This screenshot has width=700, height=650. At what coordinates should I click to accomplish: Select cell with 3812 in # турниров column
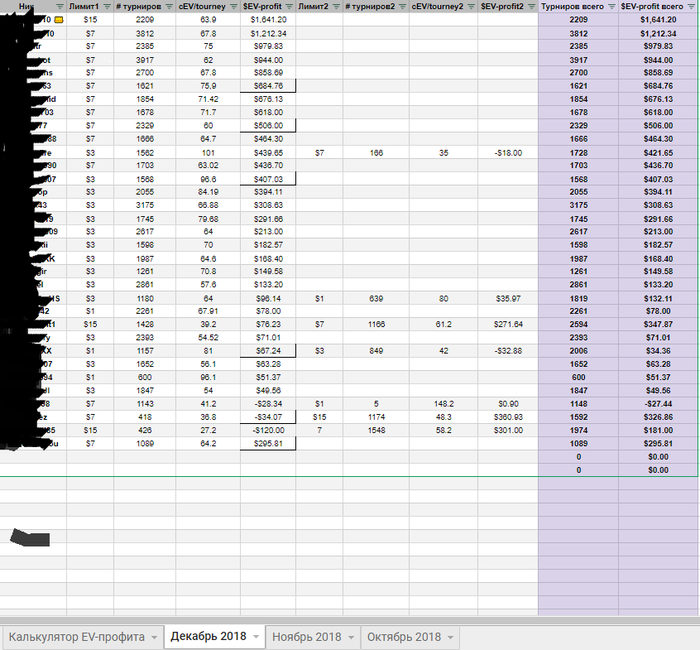[145, 33]
